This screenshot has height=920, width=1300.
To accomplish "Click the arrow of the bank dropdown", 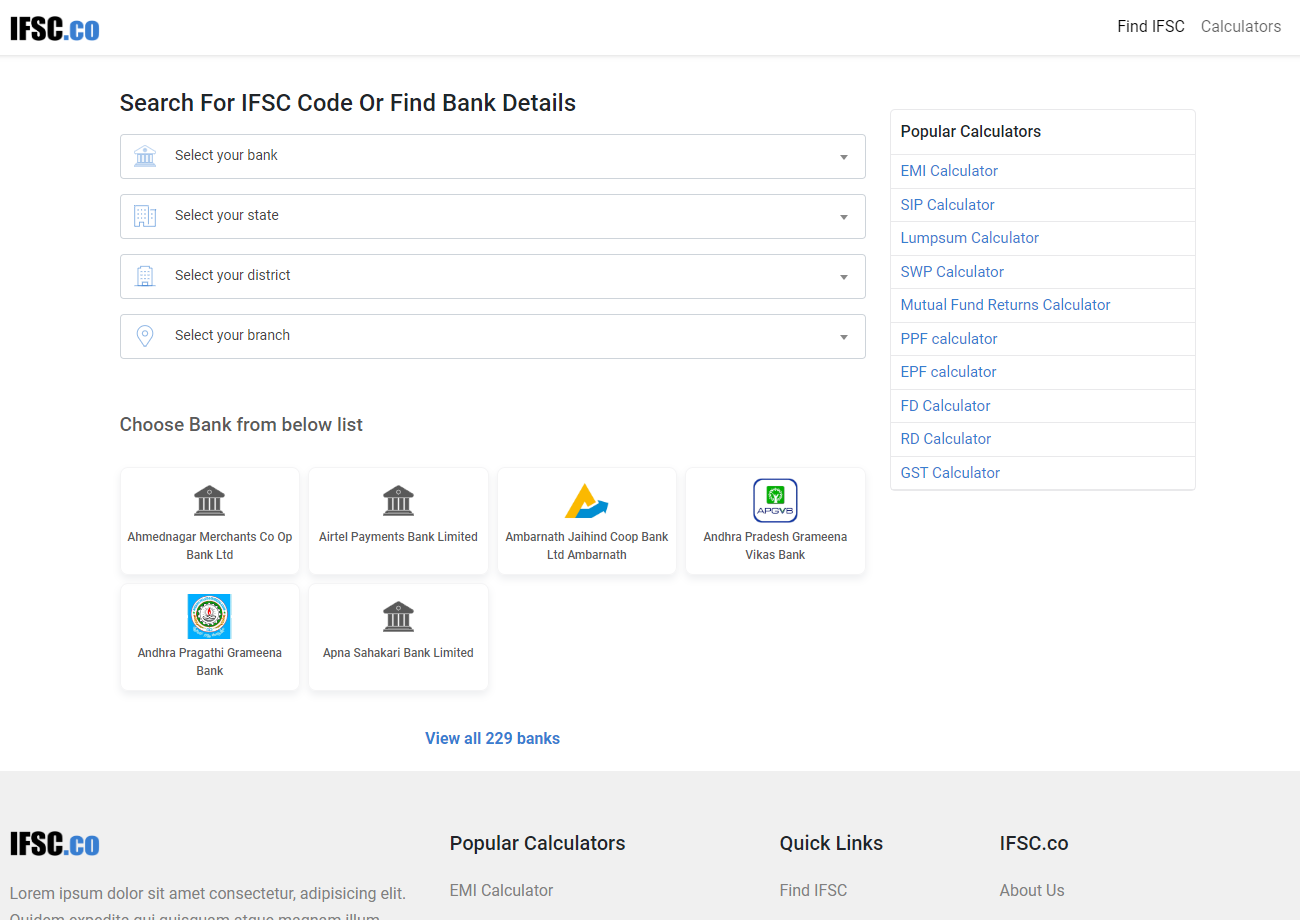I will [844, 157].
